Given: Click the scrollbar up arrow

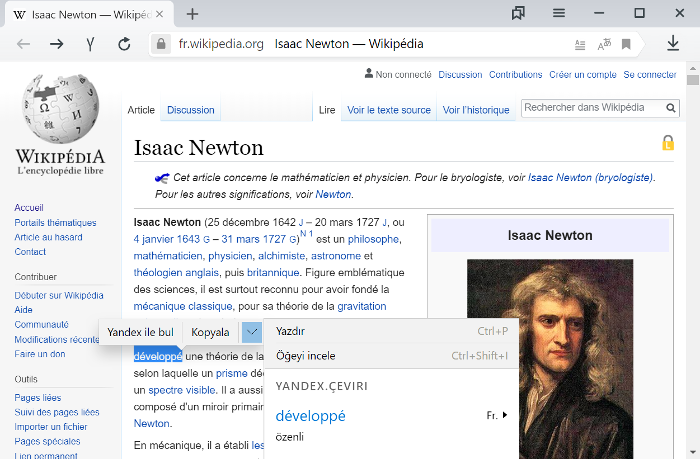Looking at the screenshot, I should point(692,68).
